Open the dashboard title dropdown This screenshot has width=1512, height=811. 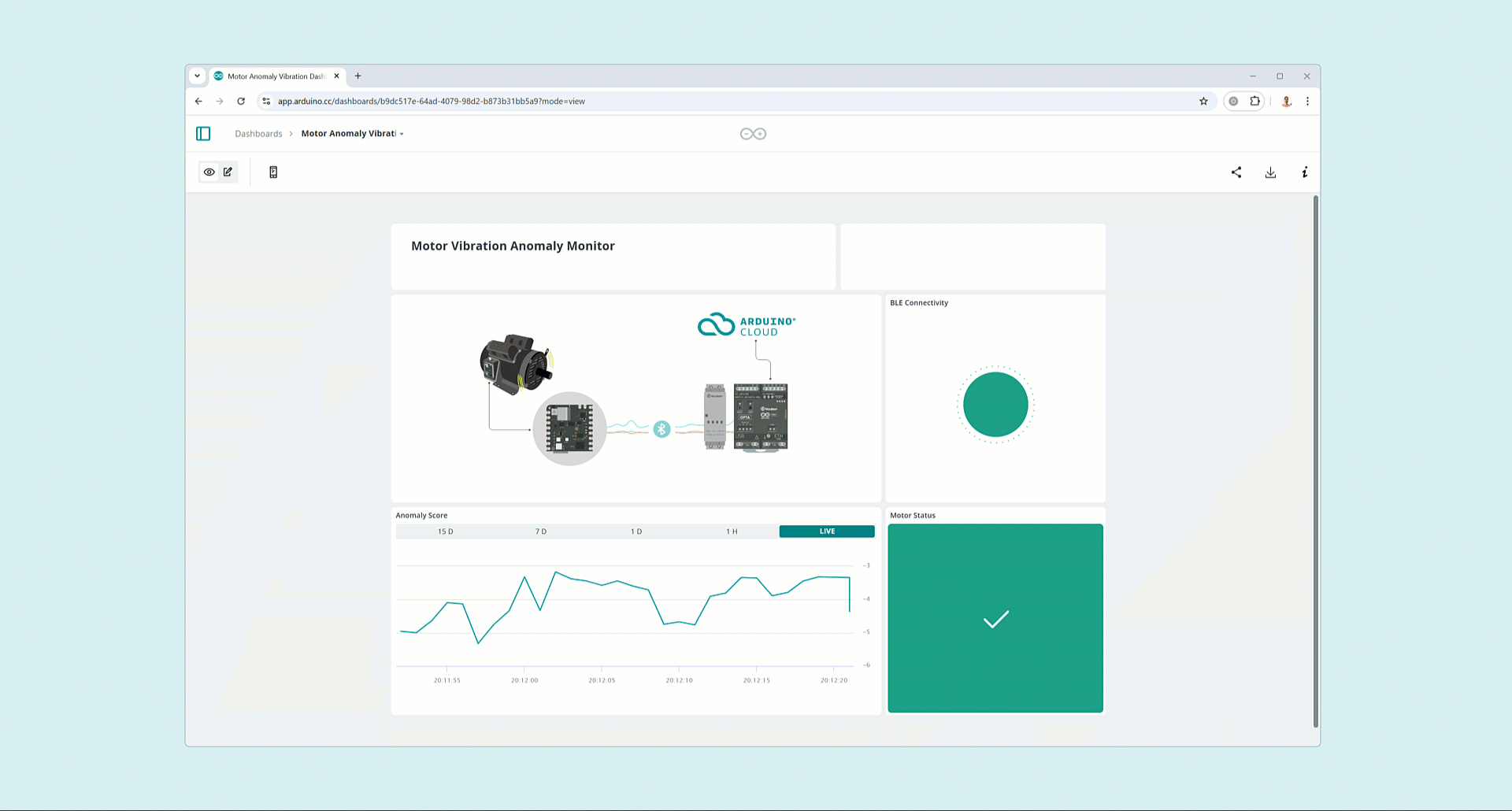click(x=402, y=134)
